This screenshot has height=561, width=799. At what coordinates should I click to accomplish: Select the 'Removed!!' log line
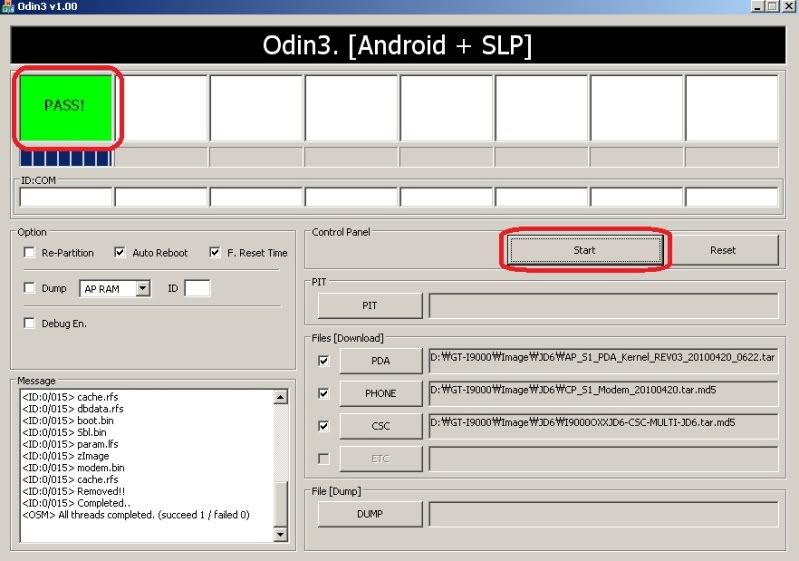pos(73,491)
